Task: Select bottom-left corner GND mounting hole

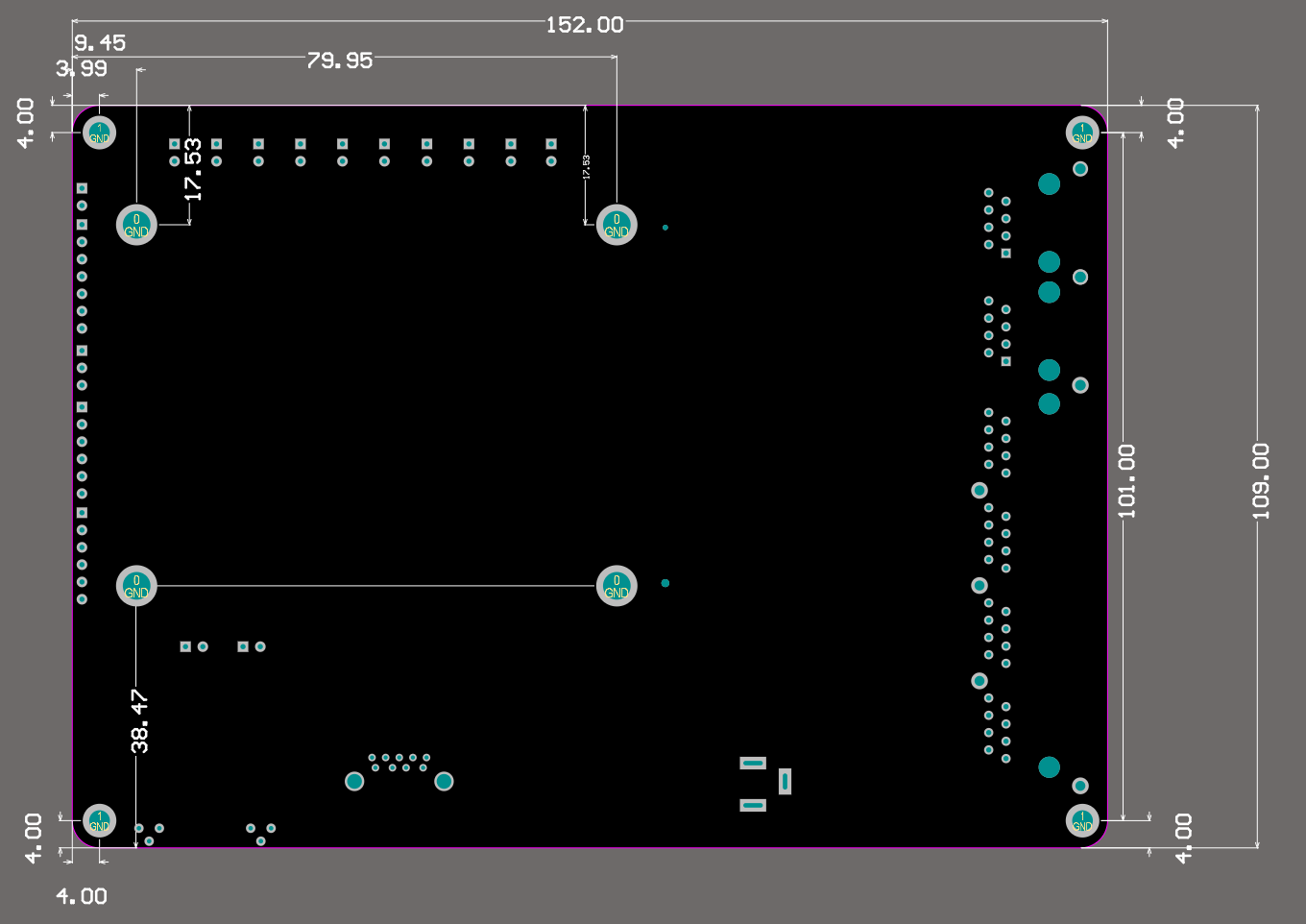Action: coord(99,820)
